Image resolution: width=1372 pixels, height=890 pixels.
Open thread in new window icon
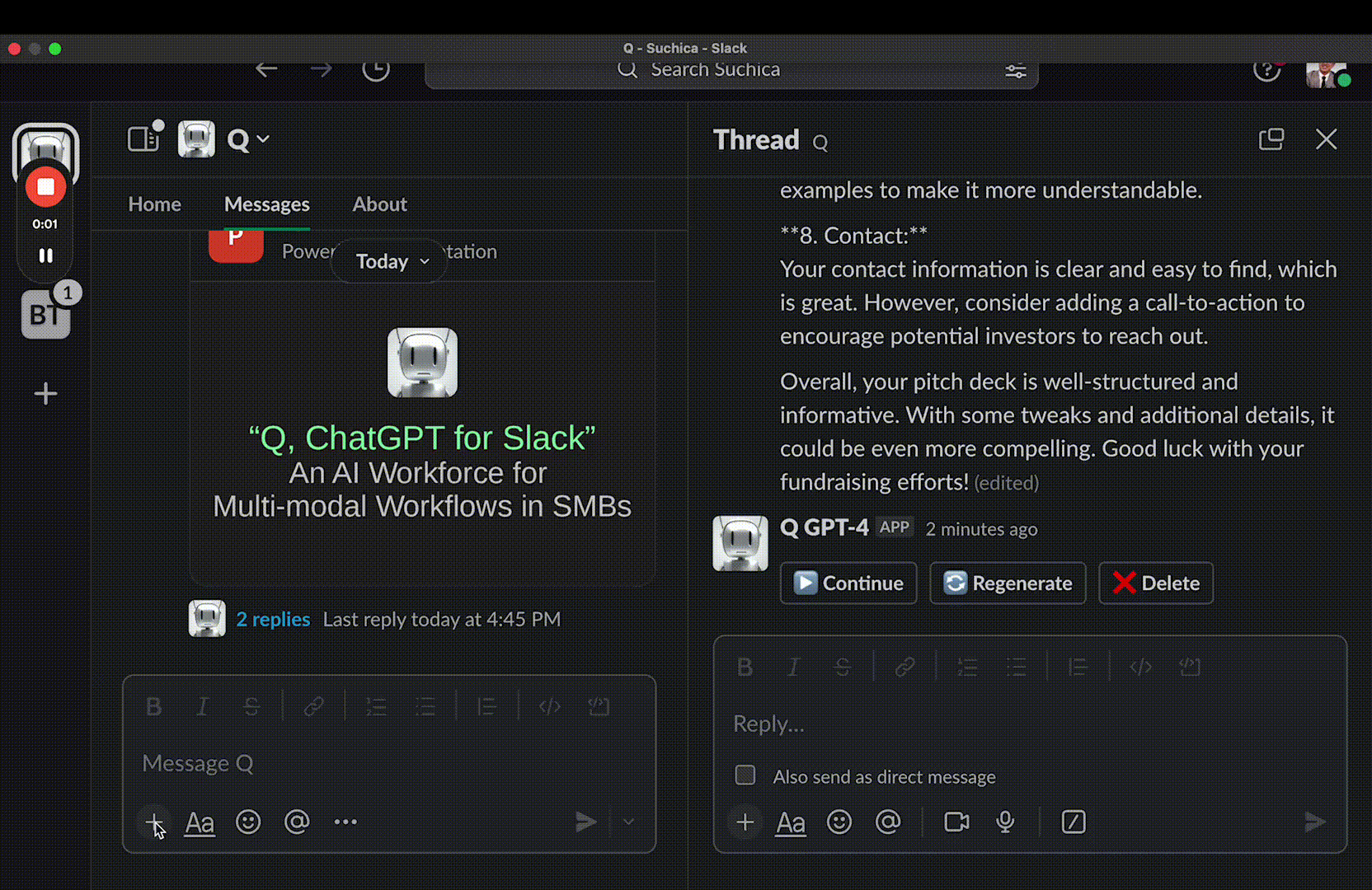point(1271,139)
